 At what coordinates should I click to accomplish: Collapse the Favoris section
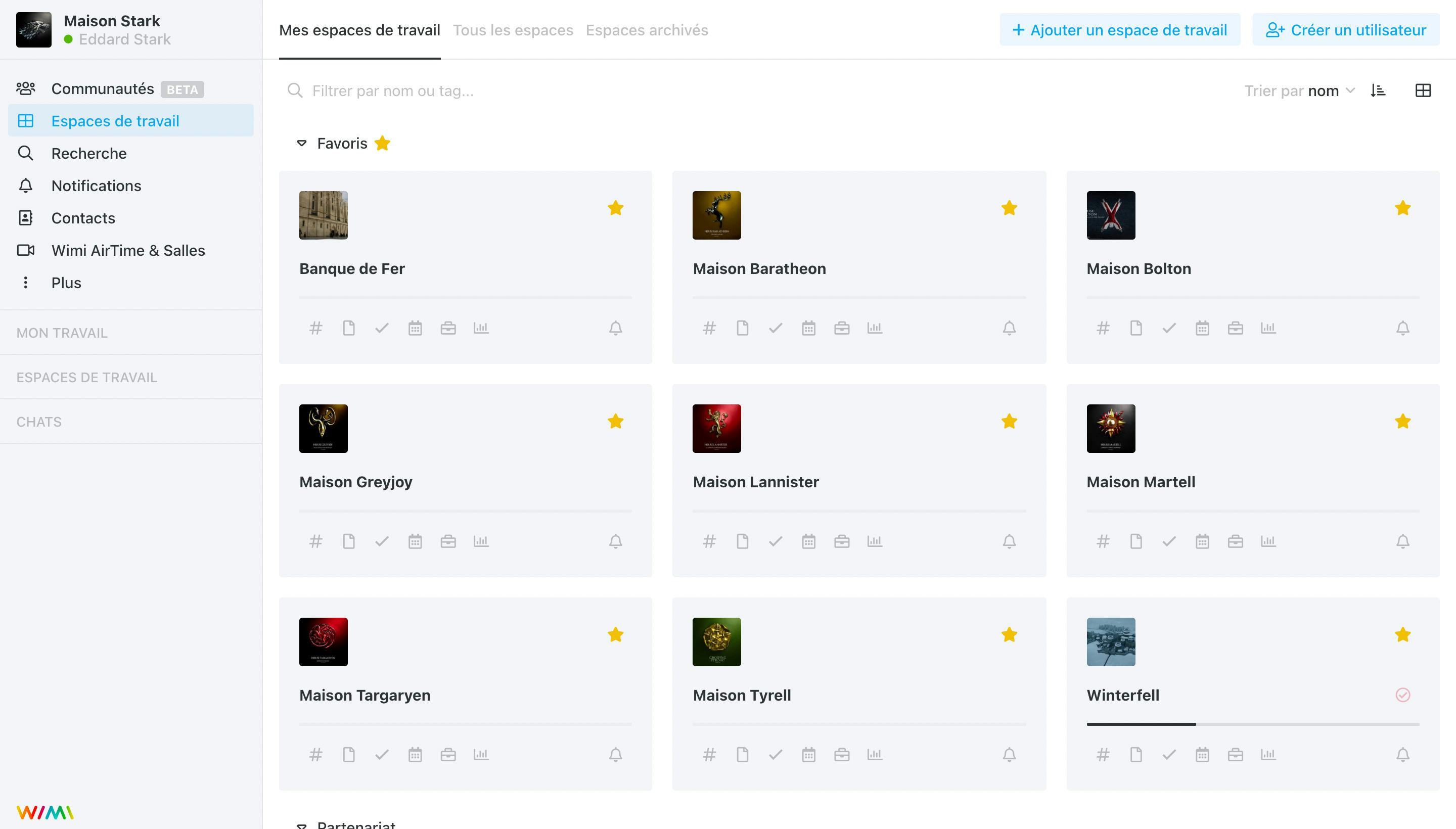click(x=301, y=143)
